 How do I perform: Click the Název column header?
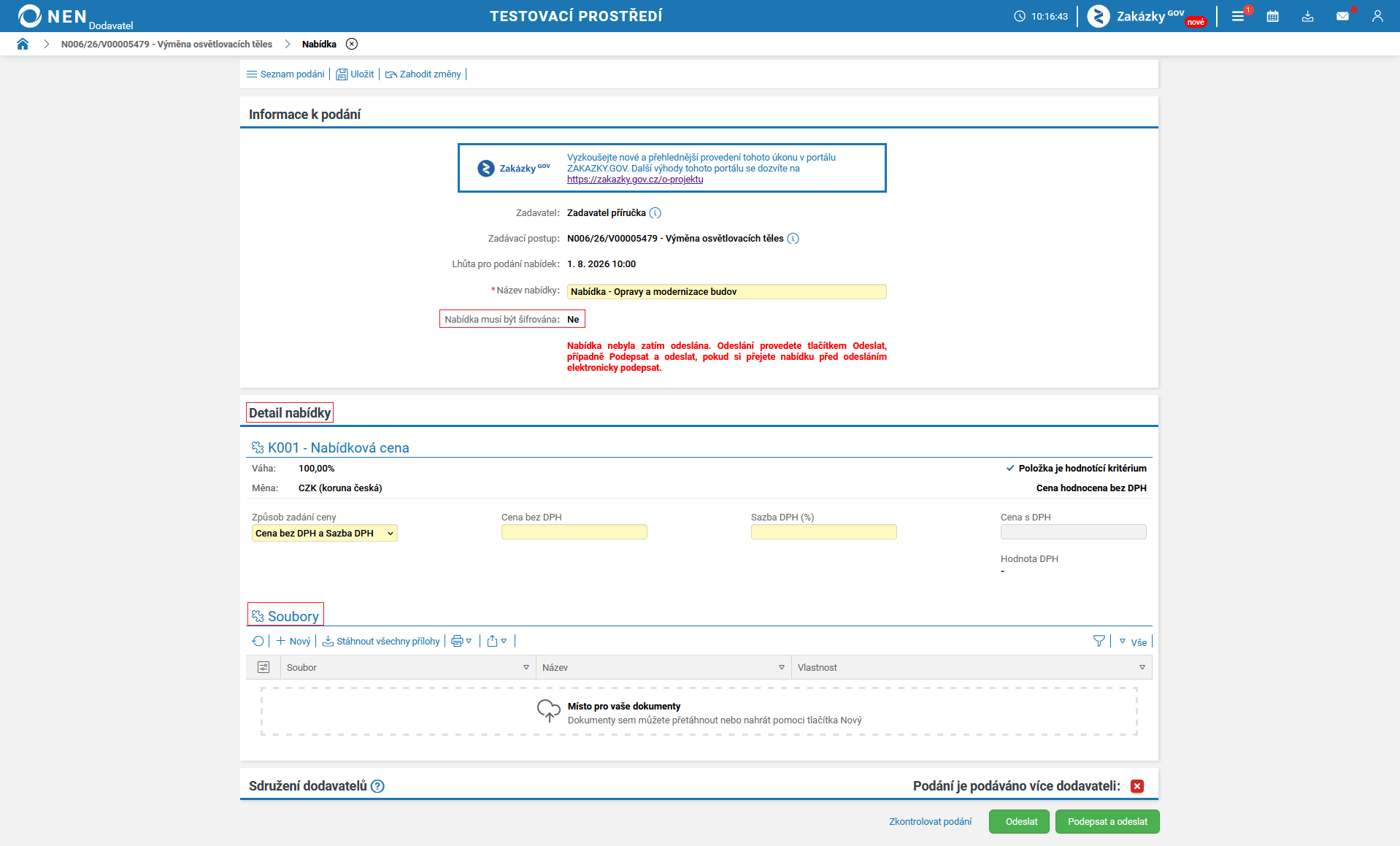(x=664, y=667)
